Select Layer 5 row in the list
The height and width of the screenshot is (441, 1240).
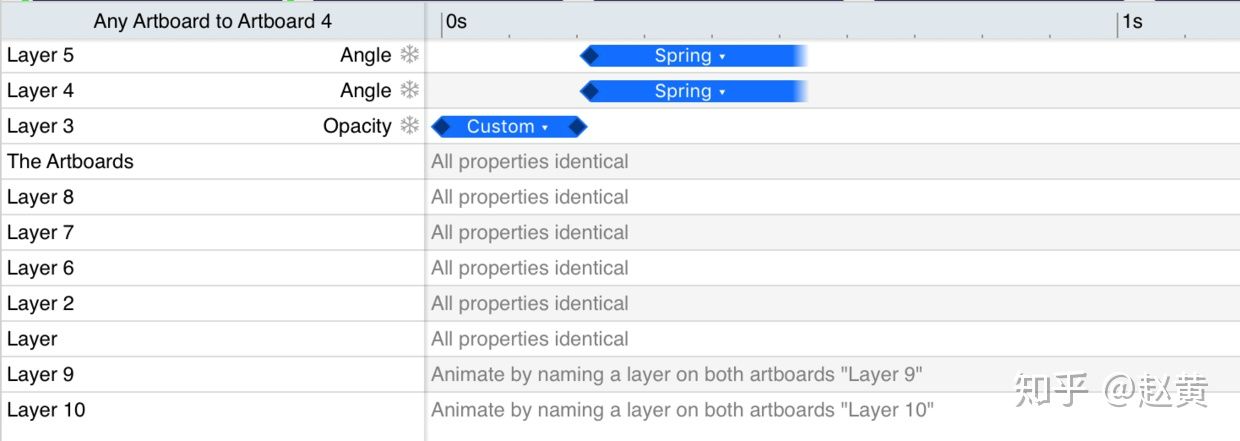click(x=212, y=55)
